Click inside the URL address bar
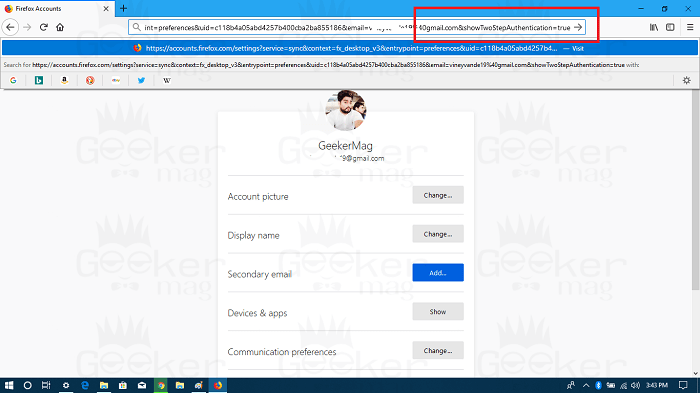 pos(357,27)
